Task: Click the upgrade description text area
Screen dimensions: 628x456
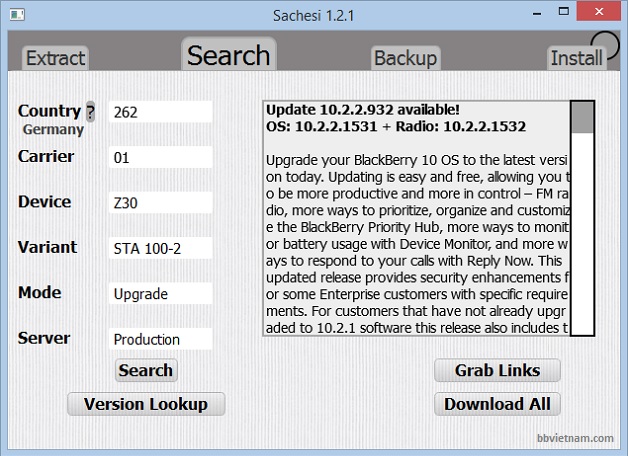Action: pyautogui.click(x=417, y=243)
